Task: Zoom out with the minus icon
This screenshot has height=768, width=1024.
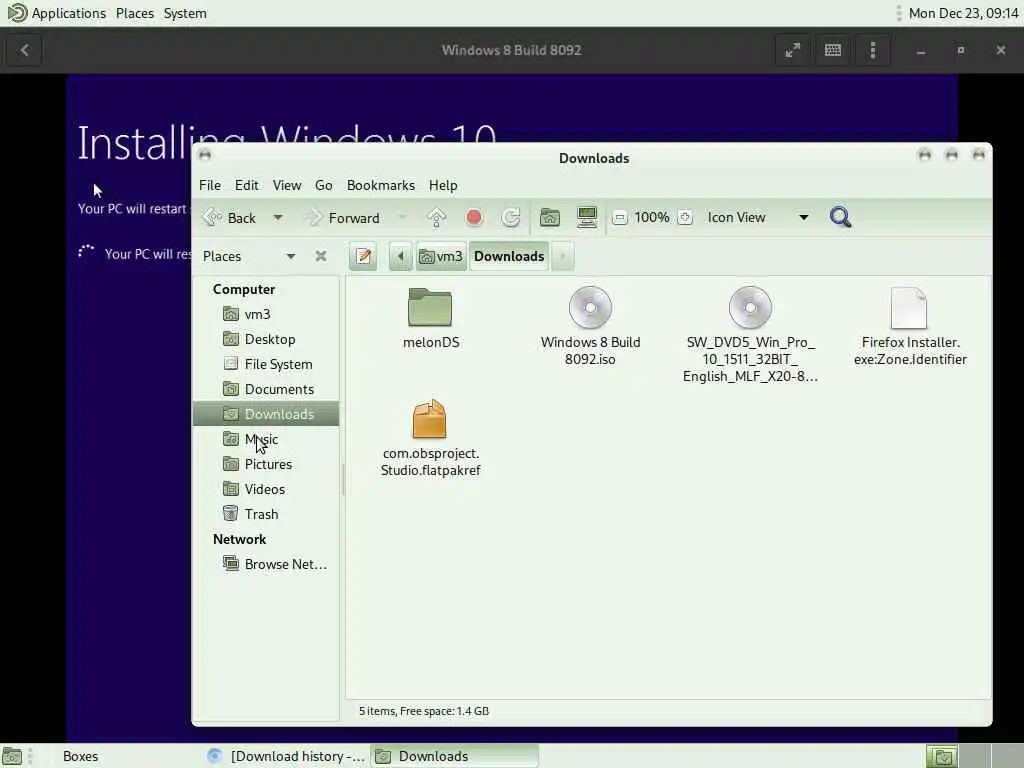Action: (620, 217)
